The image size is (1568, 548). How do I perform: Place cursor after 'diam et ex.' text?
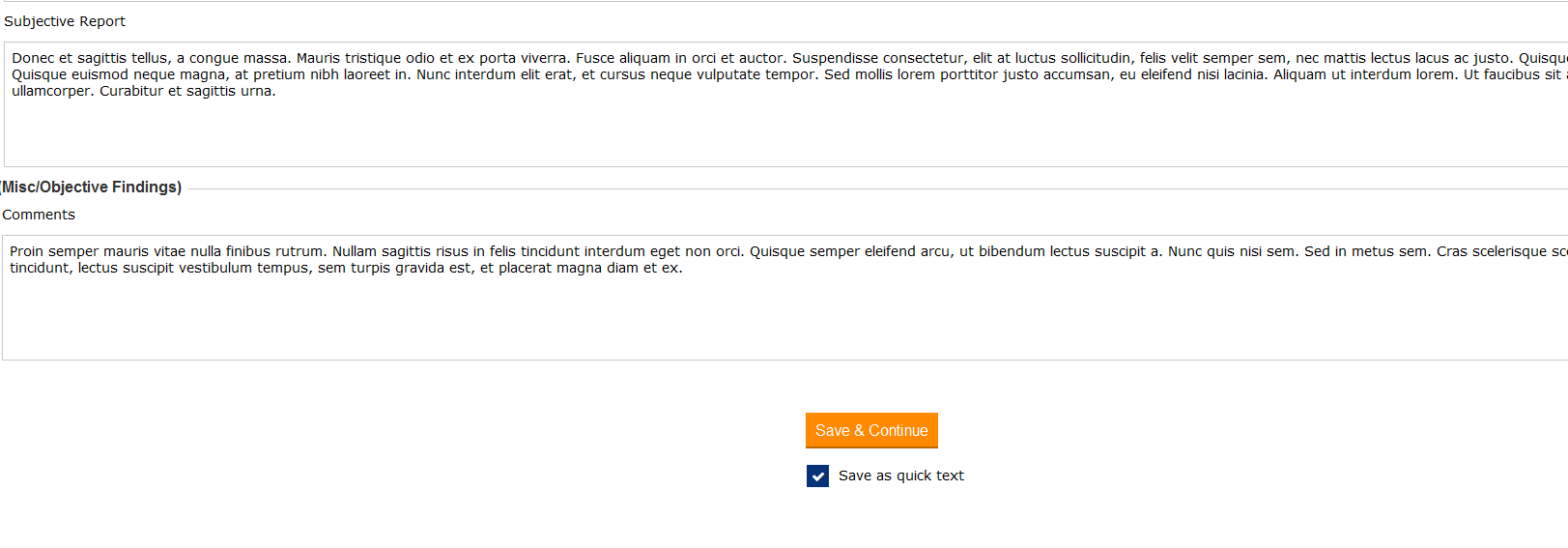point(683,268)
